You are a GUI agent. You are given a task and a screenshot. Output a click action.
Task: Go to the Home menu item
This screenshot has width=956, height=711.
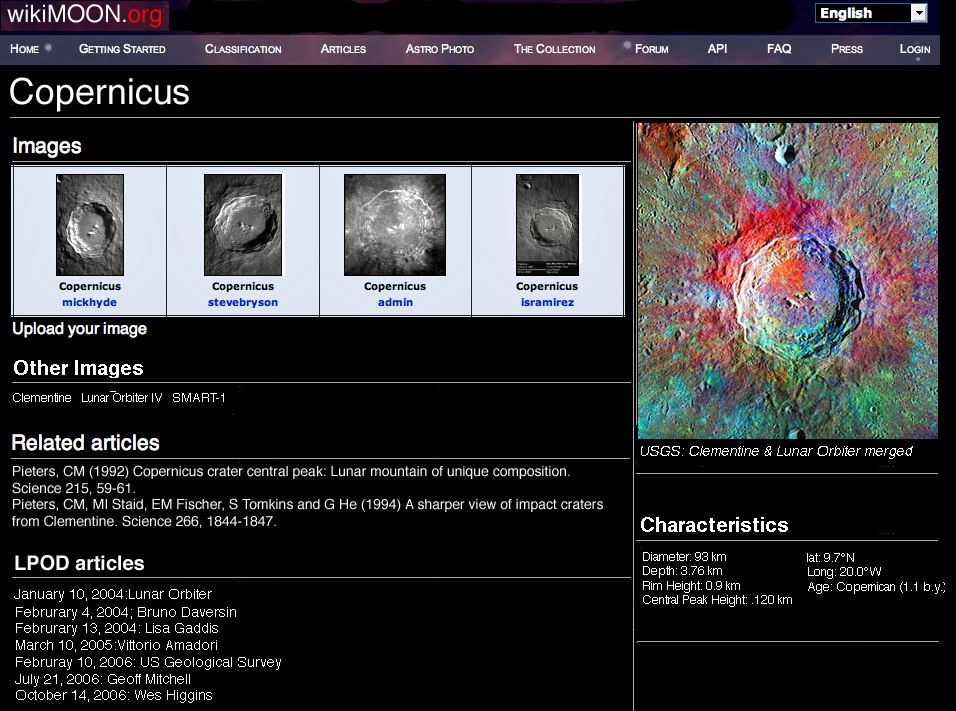(25, 49)
